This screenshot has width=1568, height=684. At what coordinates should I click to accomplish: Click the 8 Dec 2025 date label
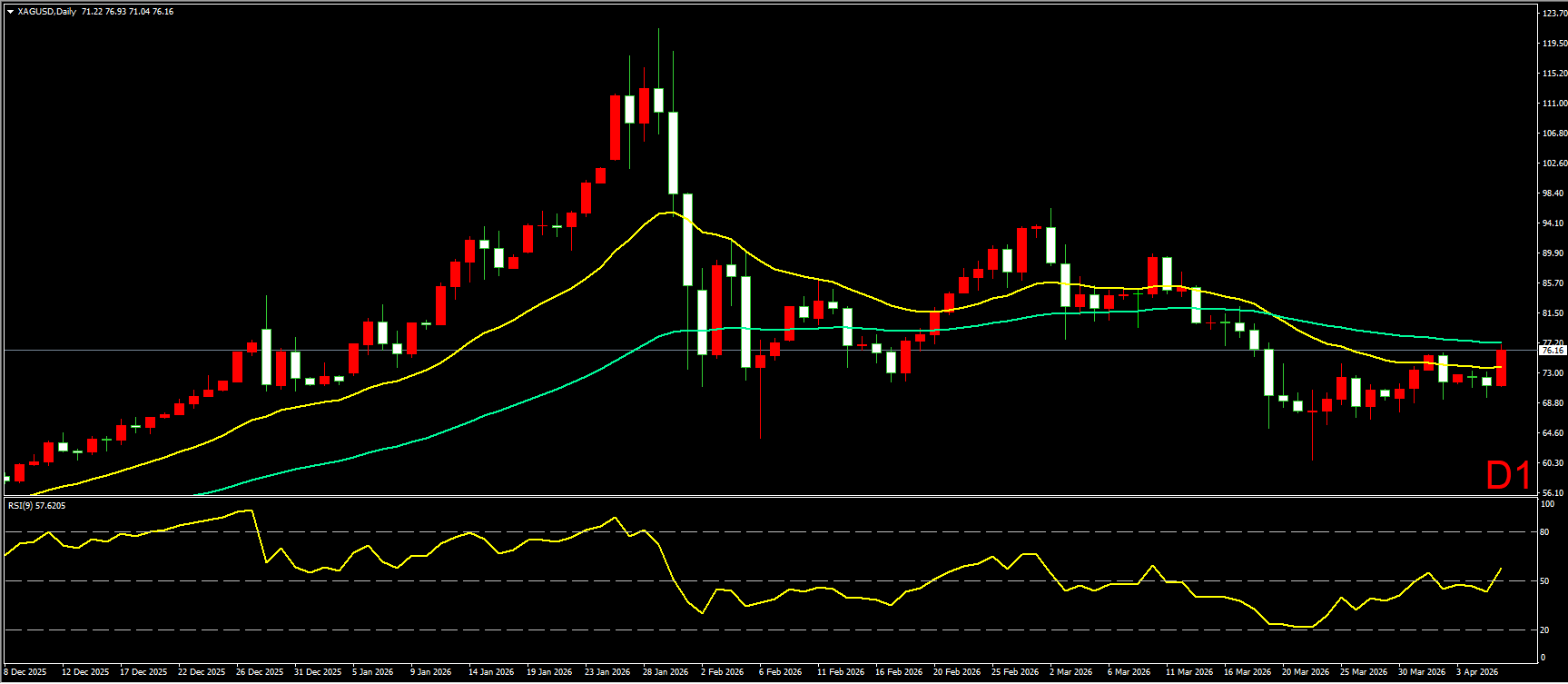[x=25, y=672]
